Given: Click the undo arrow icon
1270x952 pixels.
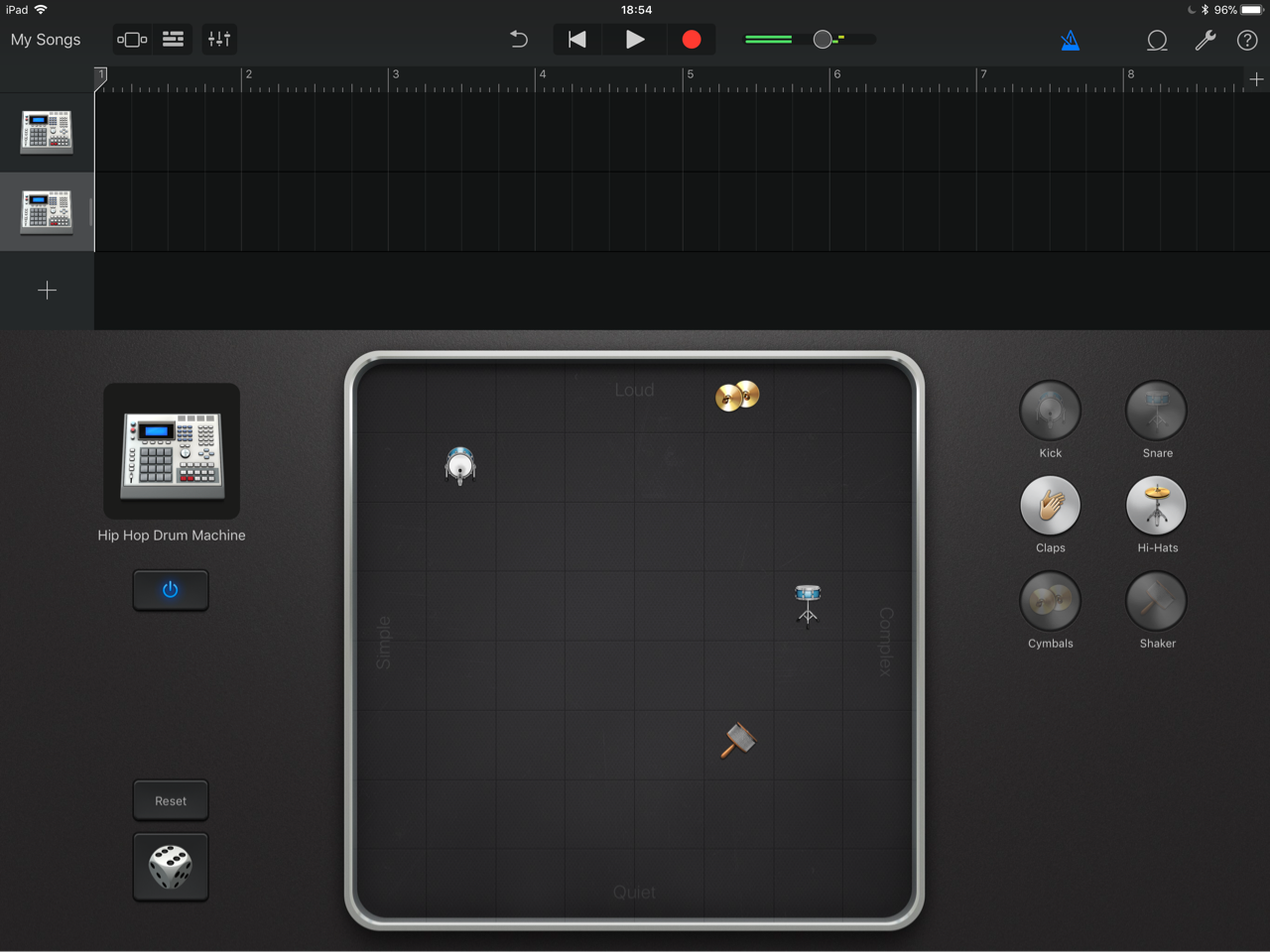Looking at the screenshot, I should click(519, 40).
